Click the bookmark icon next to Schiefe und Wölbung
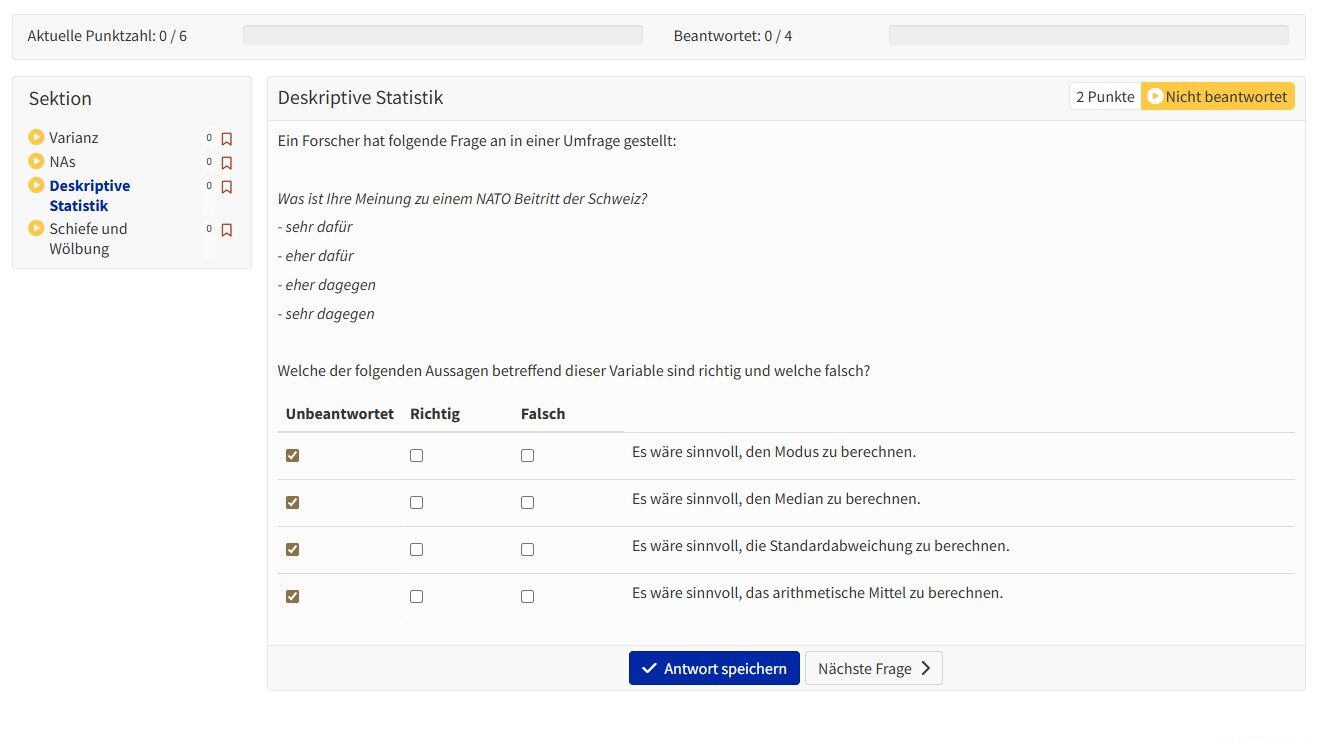Viewport: 1320px width, 744px height. [x=227, y=230]
